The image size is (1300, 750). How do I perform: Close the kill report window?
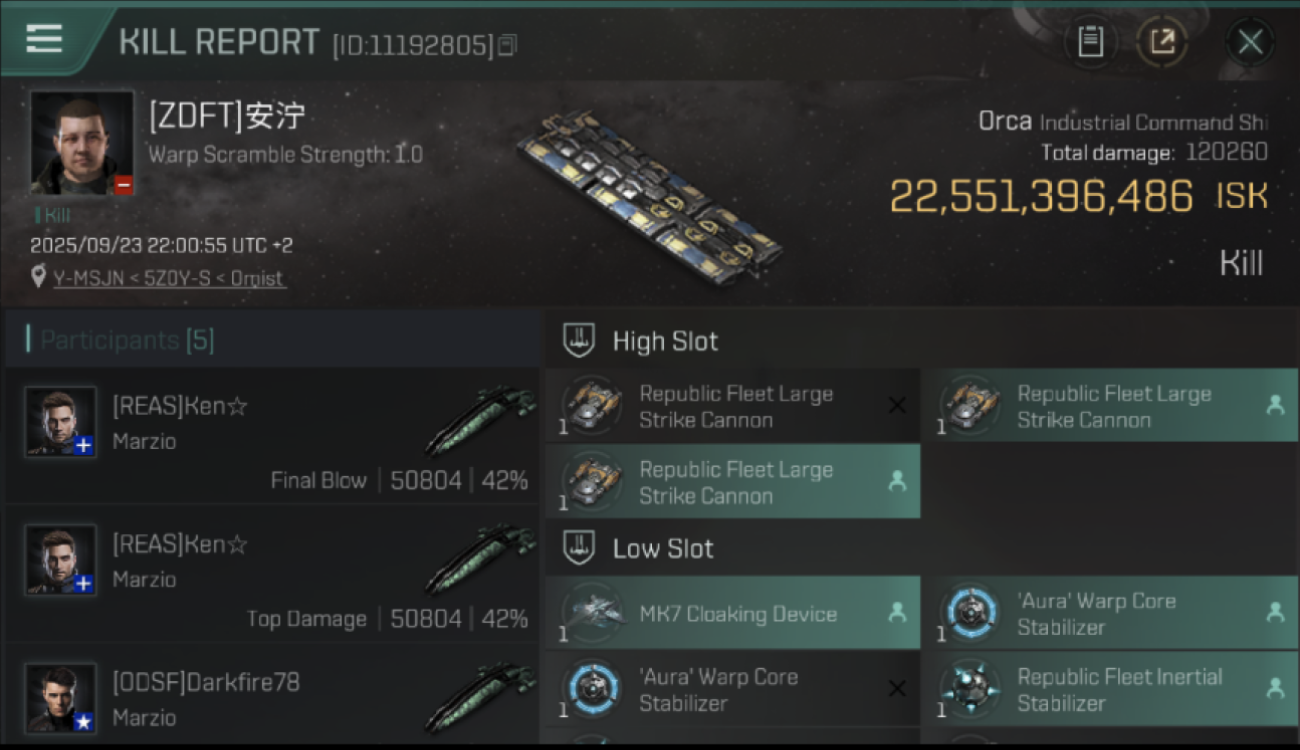click(1250, 42)
